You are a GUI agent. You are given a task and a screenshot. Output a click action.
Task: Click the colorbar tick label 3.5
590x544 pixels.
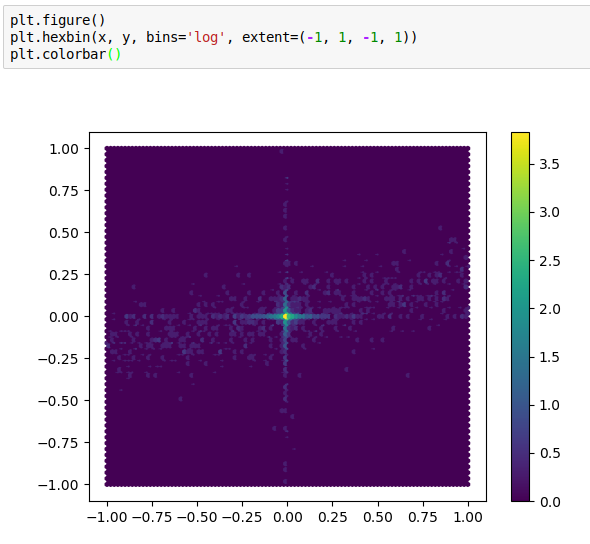pyautogui.click(x=549, y=164)
